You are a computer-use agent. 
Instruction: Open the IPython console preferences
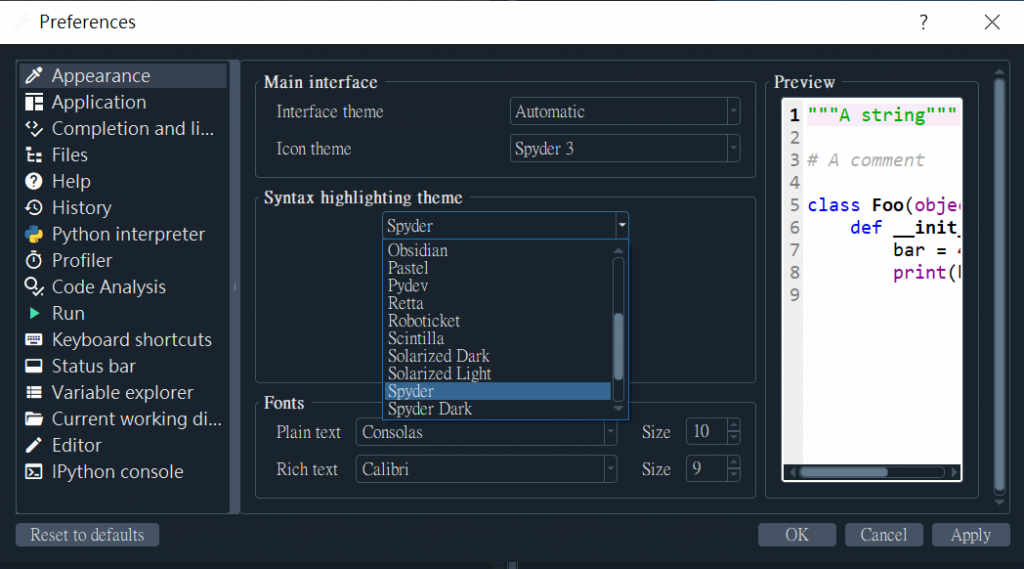click(124, 472)
